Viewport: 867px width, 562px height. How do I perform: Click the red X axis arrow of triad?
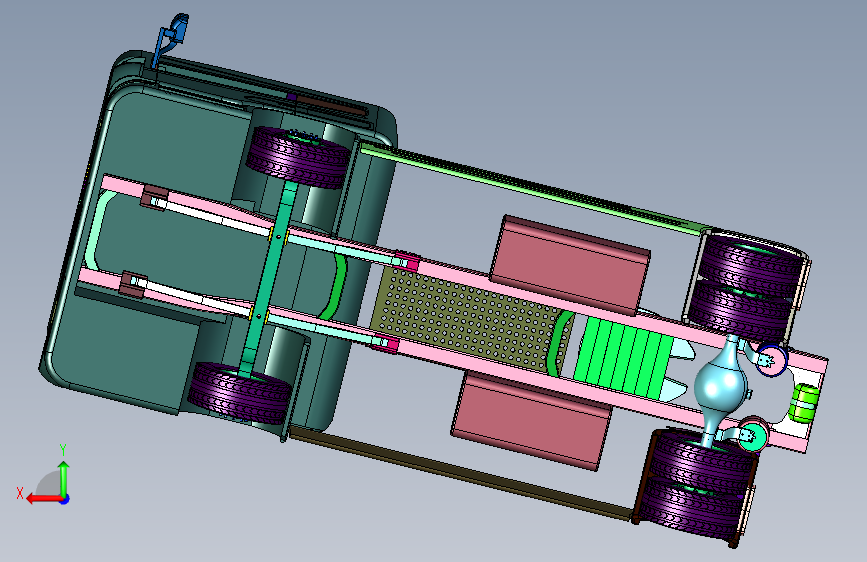click(x=43, y=499)
